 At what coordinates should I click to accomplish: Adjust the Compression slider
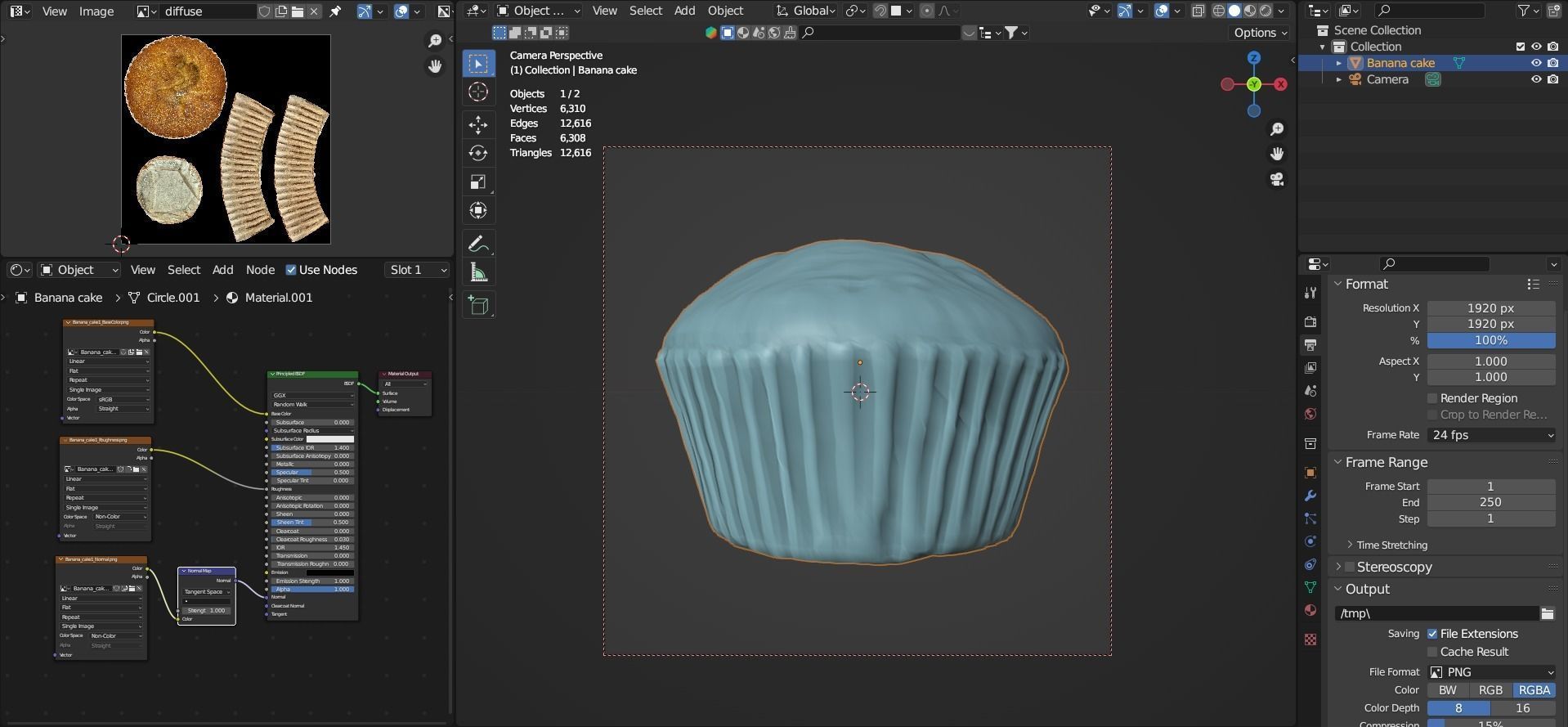tap(1491, 723)
